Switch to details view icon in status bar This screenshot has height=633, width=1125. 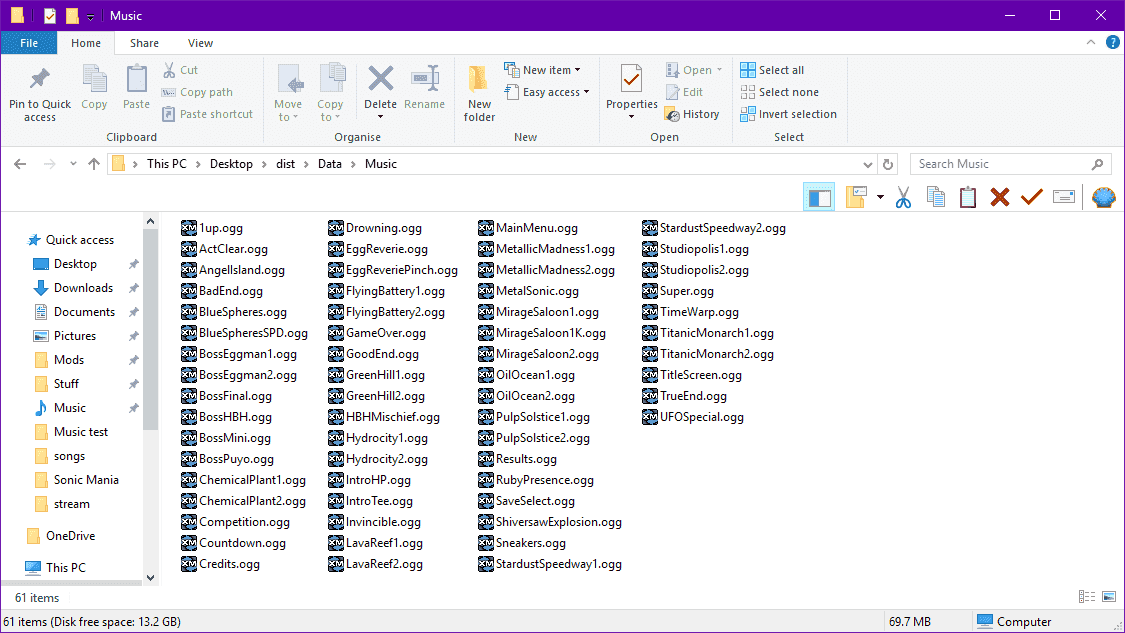[1087, 597]
